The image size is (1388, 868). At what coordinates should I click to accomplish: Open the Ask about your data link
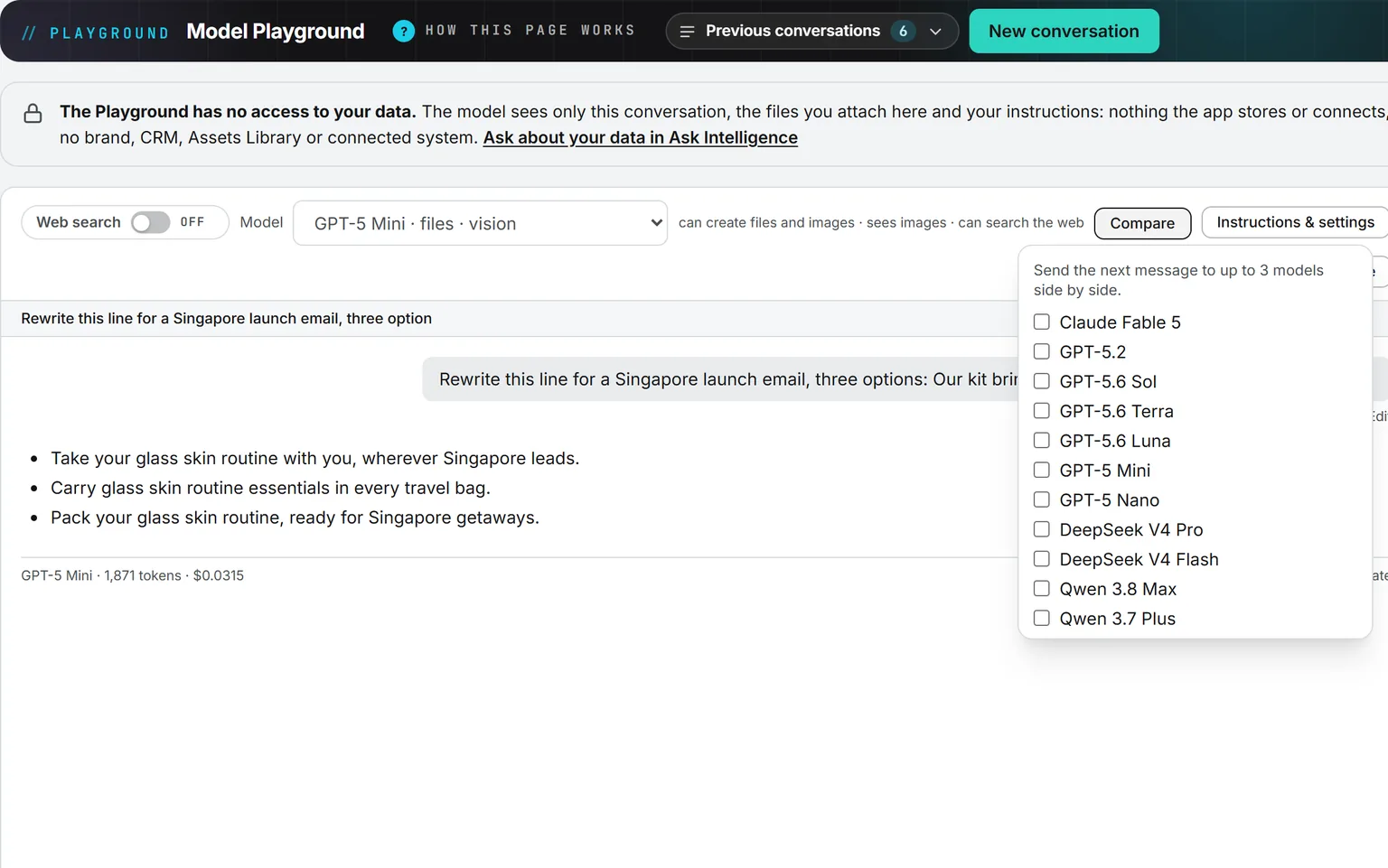tap(640, 137)
